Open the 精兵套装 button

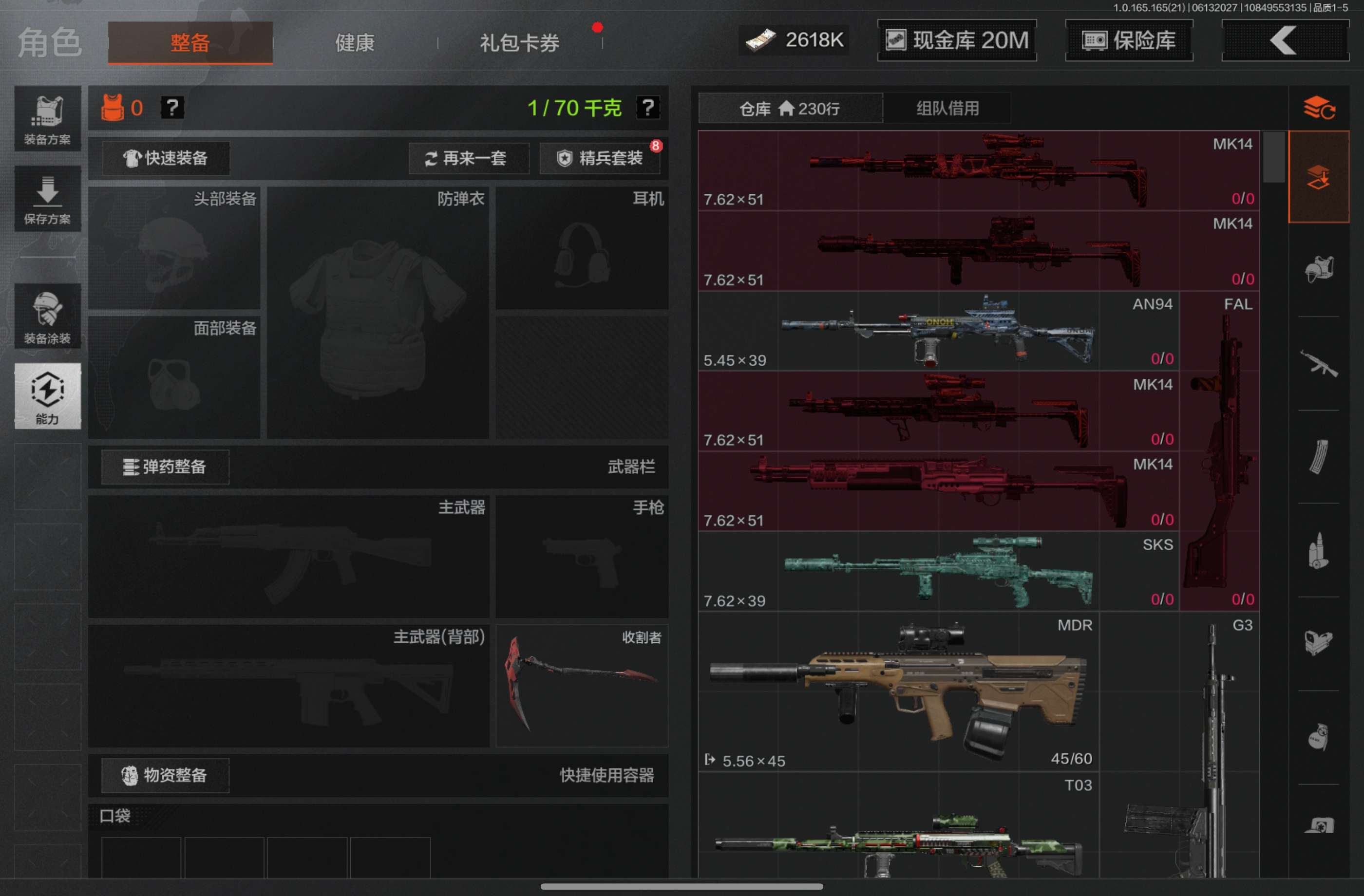point(600,158)
